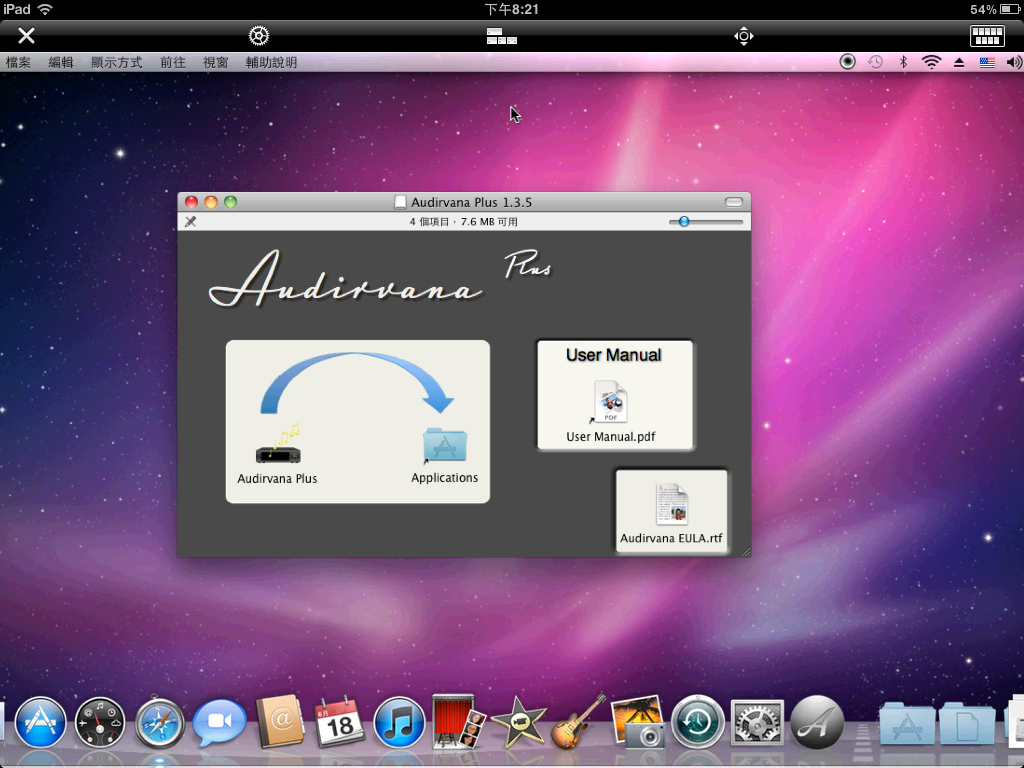Select the Audirvana EULA.rtf file icon

(671, 504)
